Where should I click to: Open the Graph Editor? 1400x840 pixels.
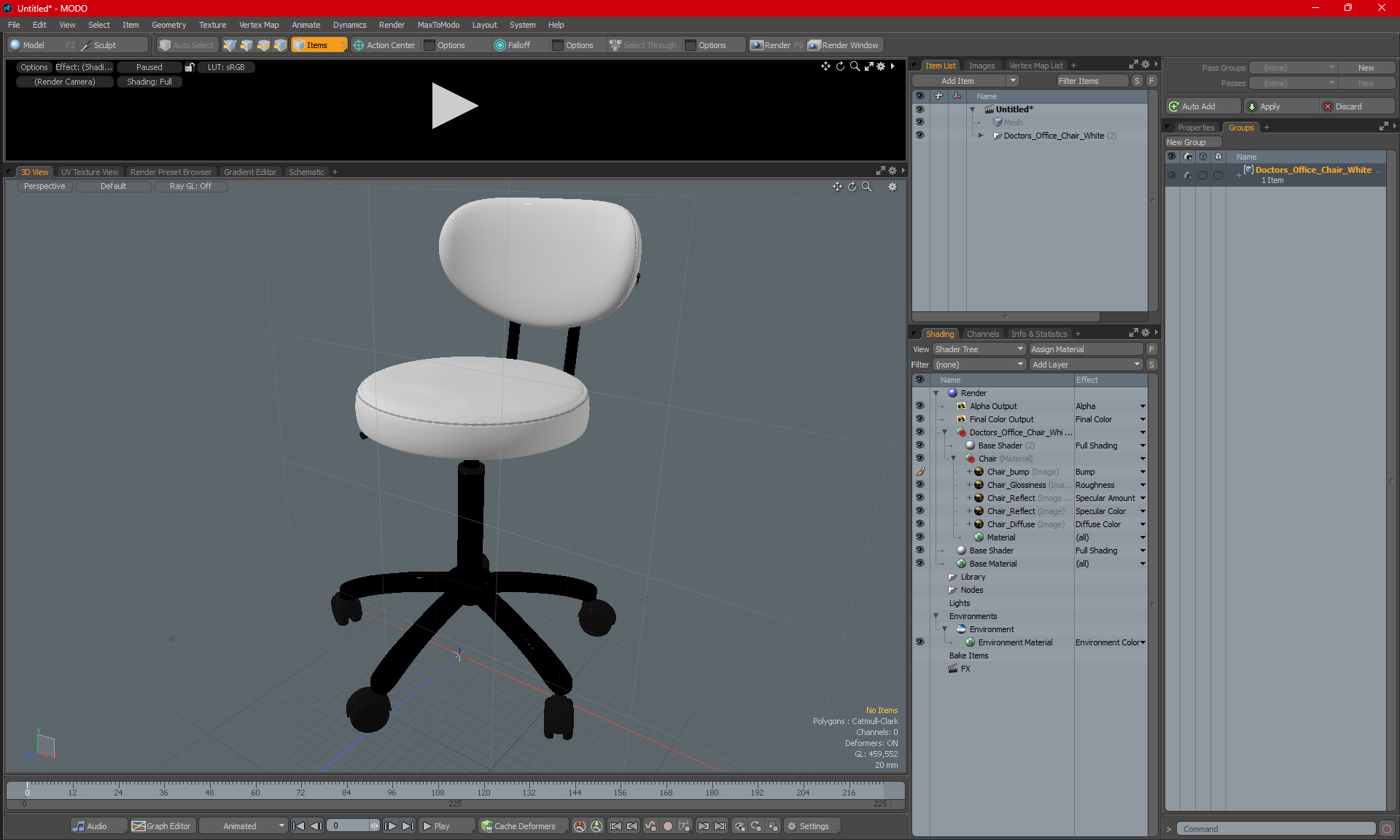point(162,826)
